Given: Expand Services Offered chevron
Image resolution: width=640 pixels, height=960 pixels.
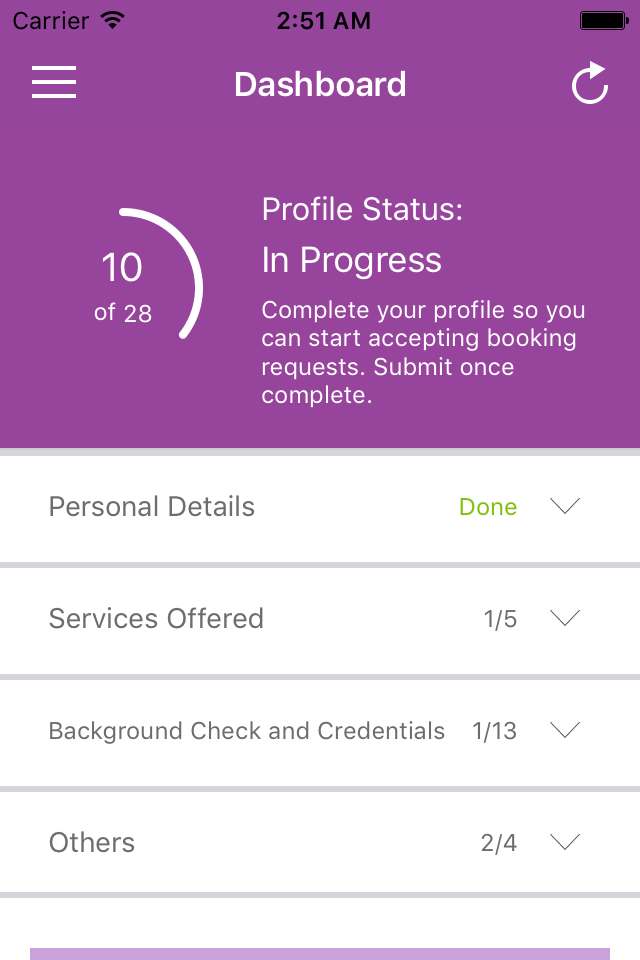Looking at the screenshot, I should pyautogui.click(x=565, y=618).
